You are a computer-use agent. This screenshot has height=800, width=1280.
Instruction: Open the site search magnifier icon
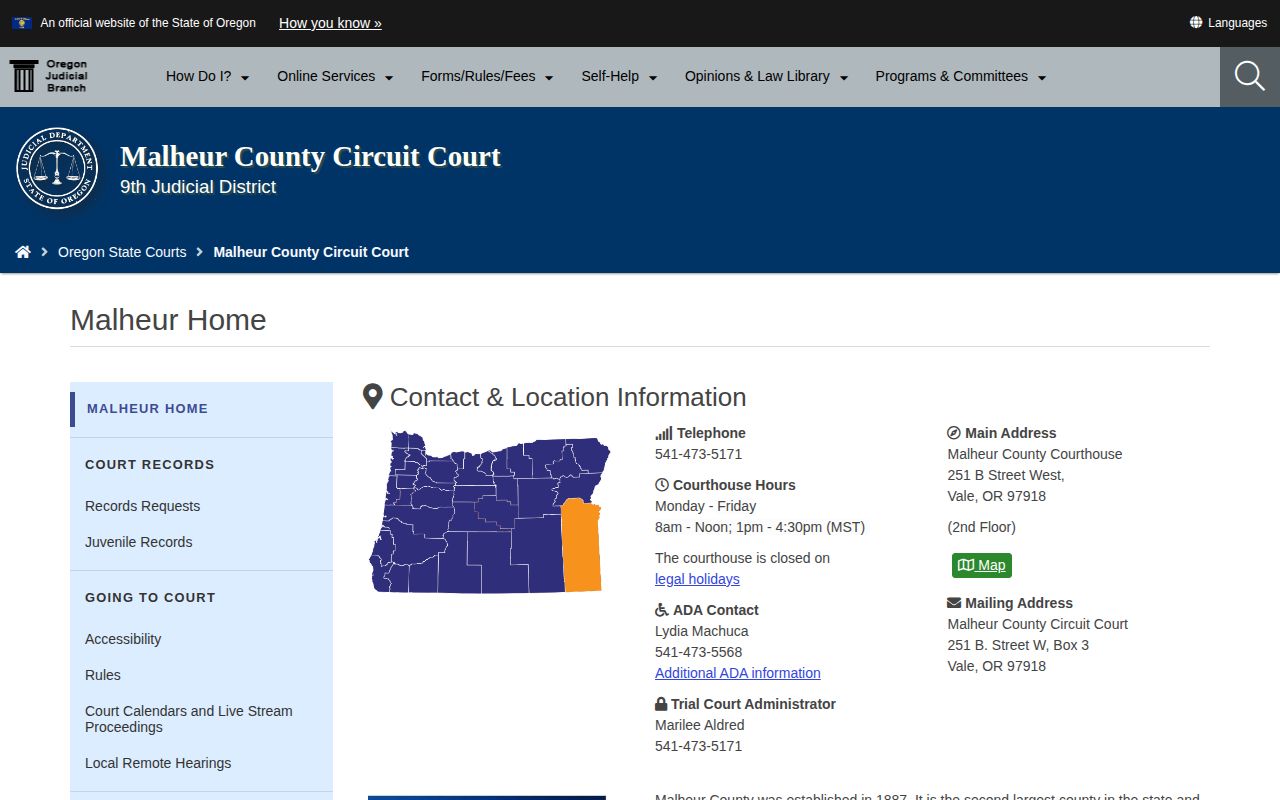click(x=1250, y=76)
